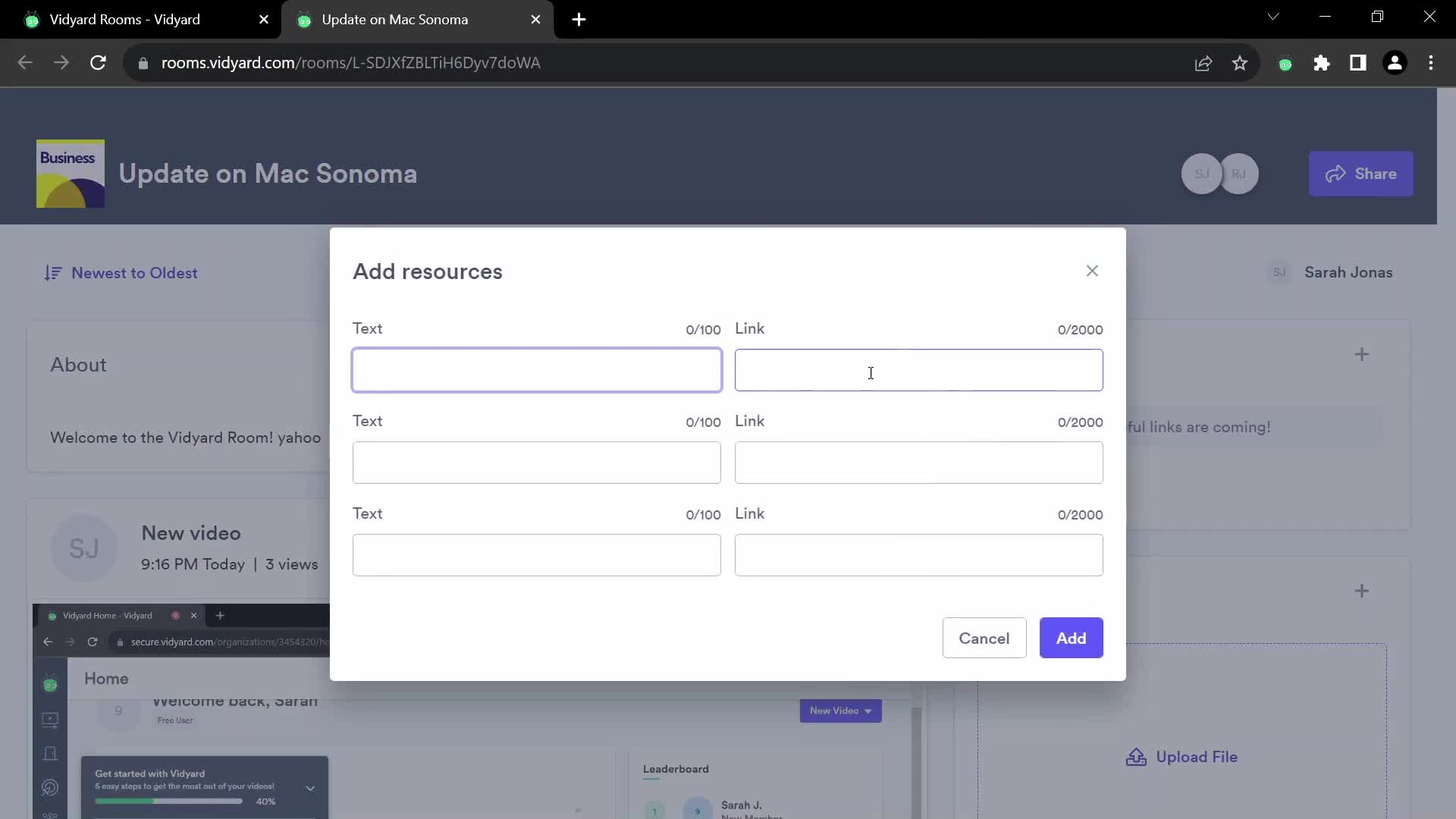Close the Vidyard Rooms browser tab
Image resolution: width=1456 pixels, height=819 pixels.
click(x=264, y=20)
